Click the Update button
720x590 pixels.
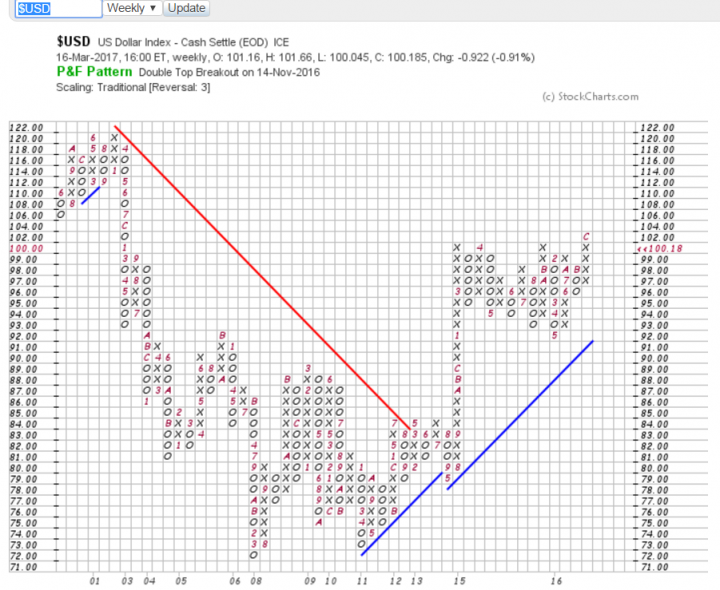click(x=186, y=8)
